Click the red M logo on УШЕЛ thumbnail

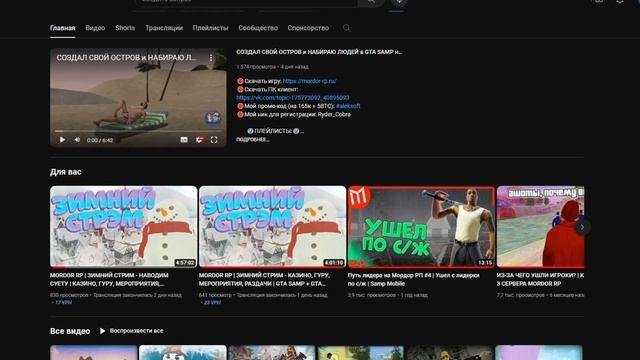click(x=358, y=196)
